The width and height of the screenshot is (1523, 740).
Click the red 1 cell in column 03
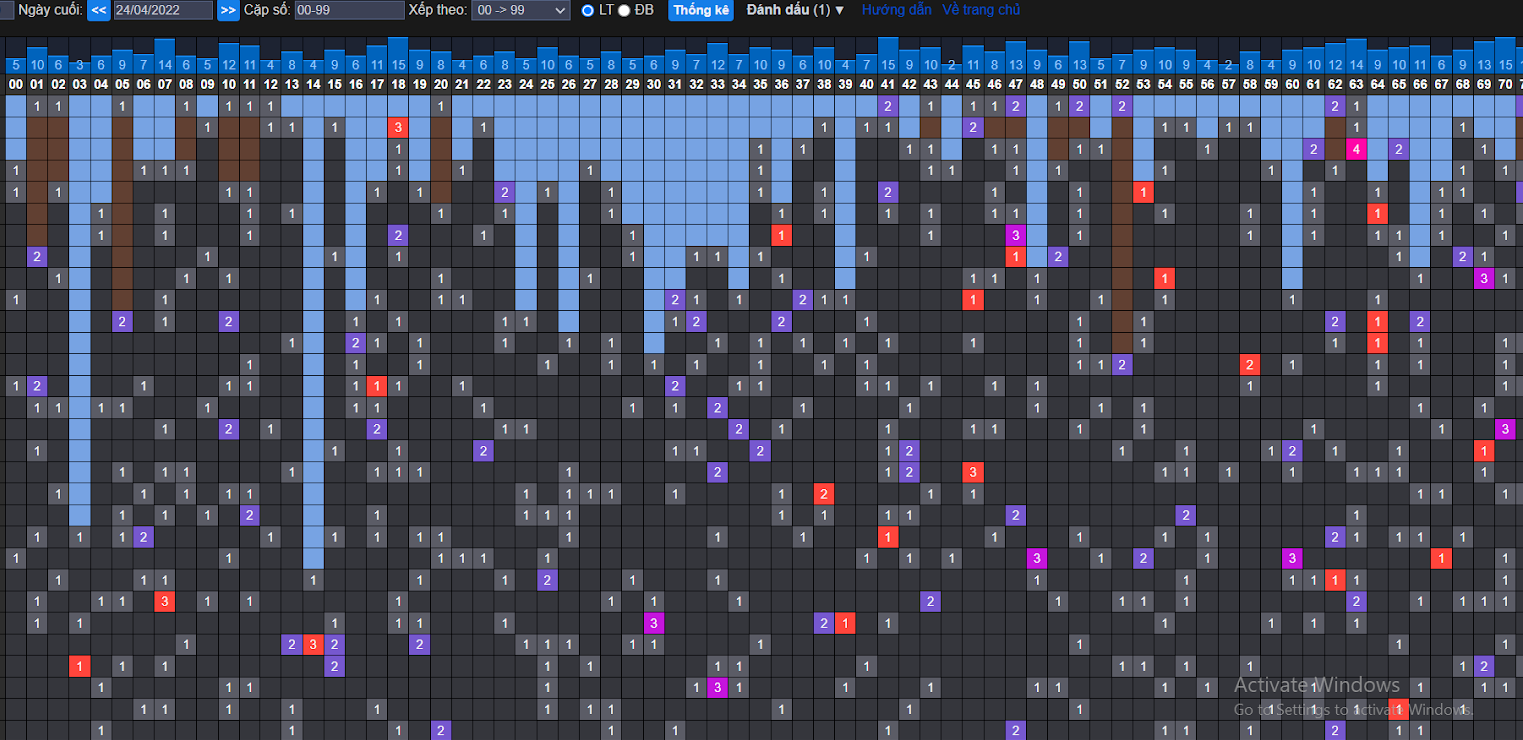click(x=79, y=666)
